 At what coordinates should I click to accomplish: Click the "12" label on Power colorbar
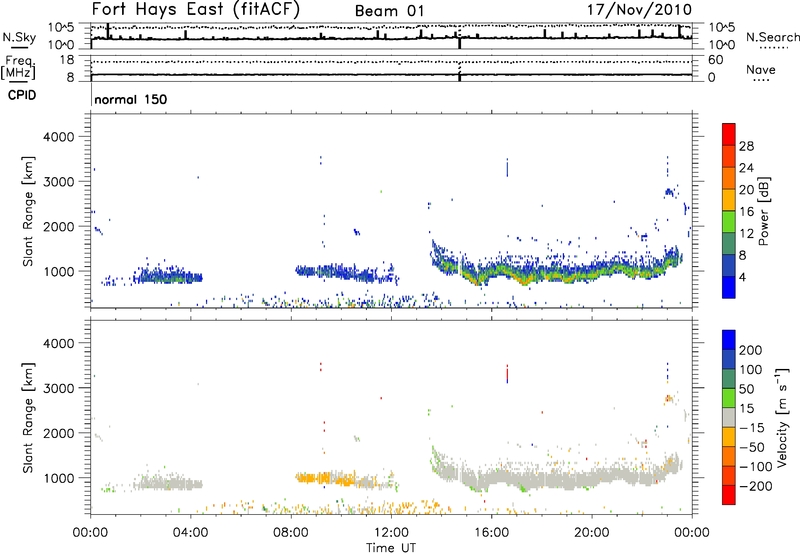pos(746,234)
